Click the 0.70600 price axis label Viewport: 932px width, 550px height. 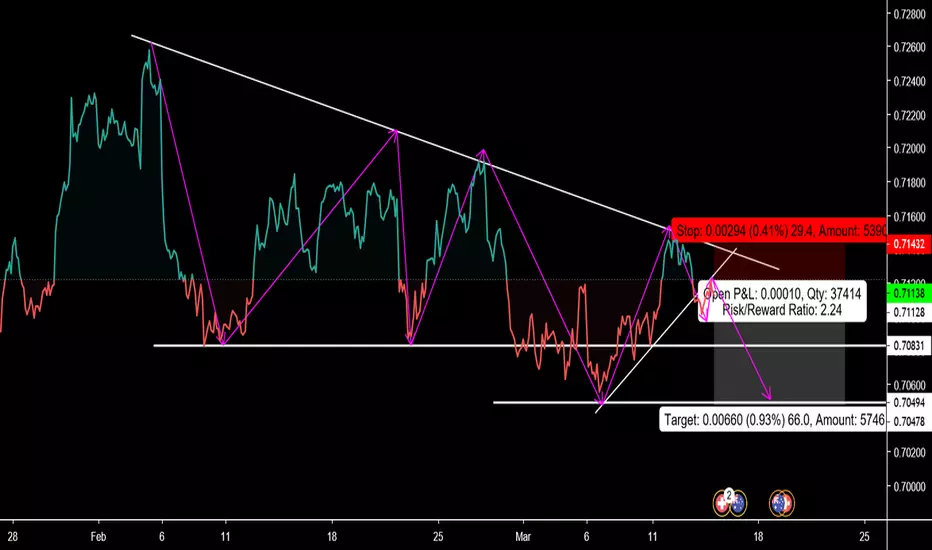[x=909, y=385]
